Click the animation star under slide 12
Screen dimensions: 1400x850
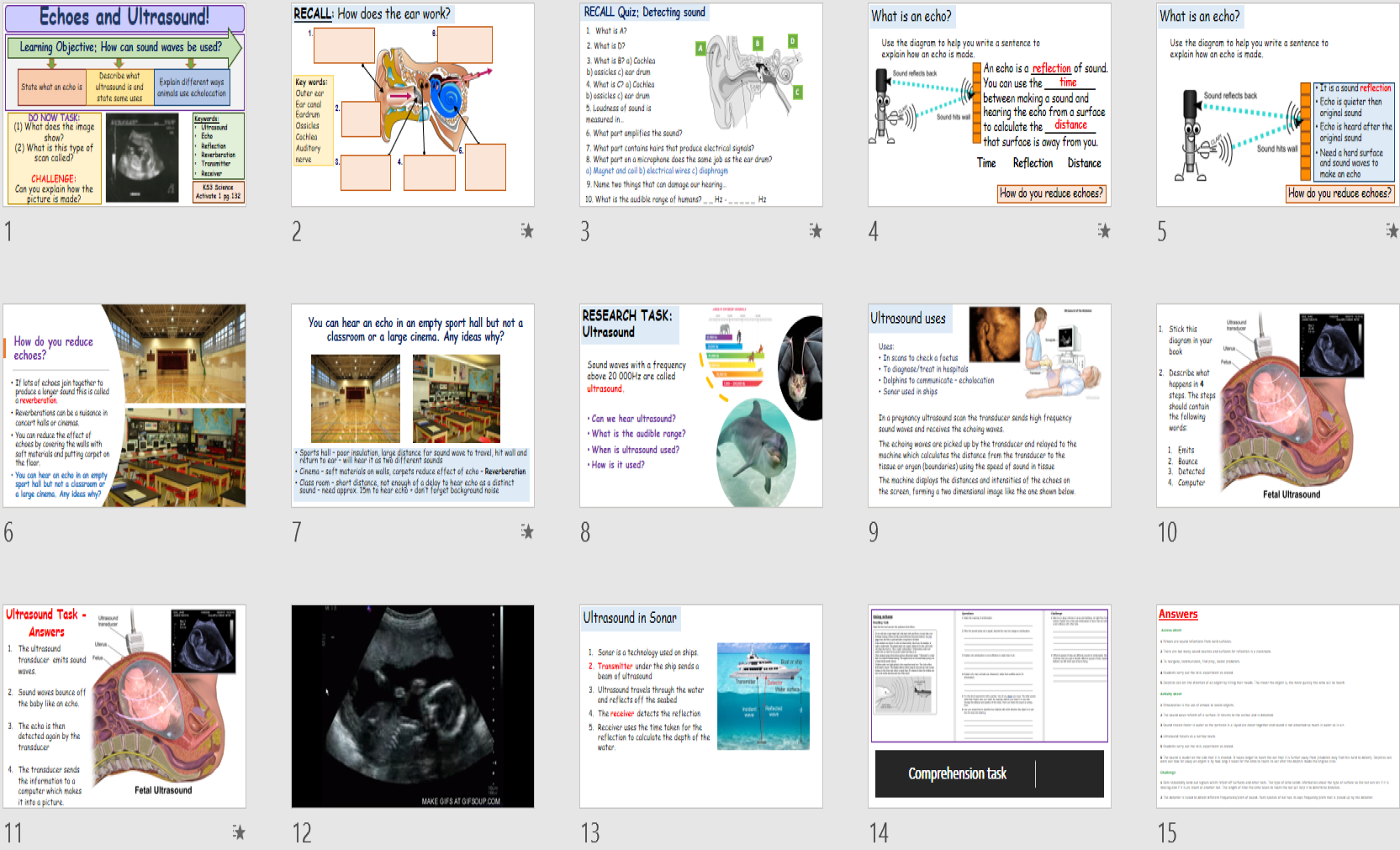click(240, 832)
